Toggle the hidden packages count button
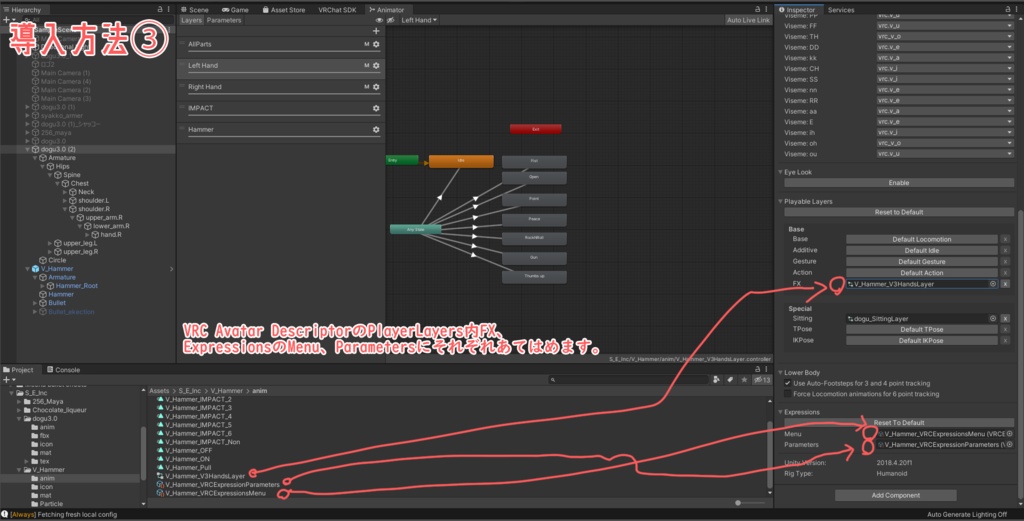The height and width of the screenshot is (521, 1024). click(x=762, y=379)
